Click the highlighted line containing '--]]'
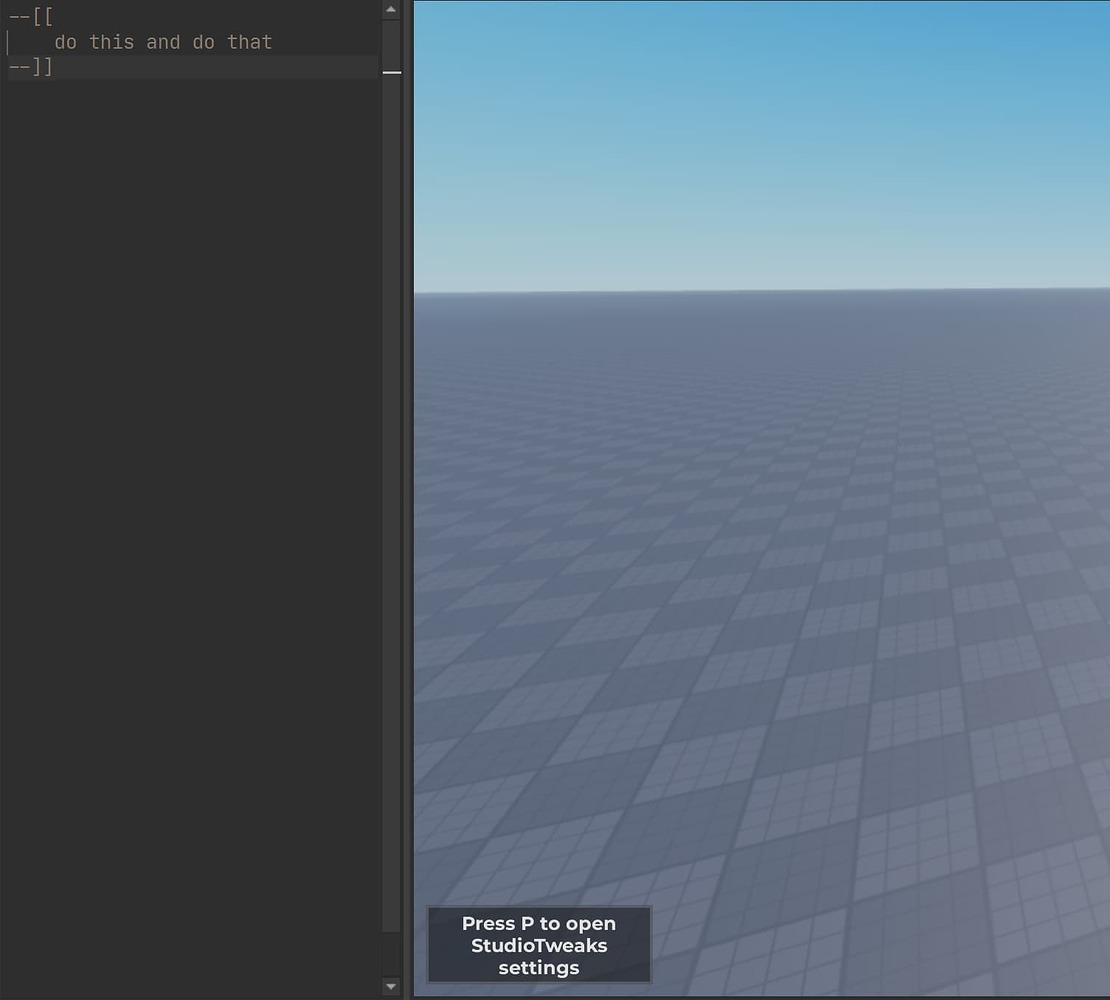The image size is (1110, 1000). (150, 66)
